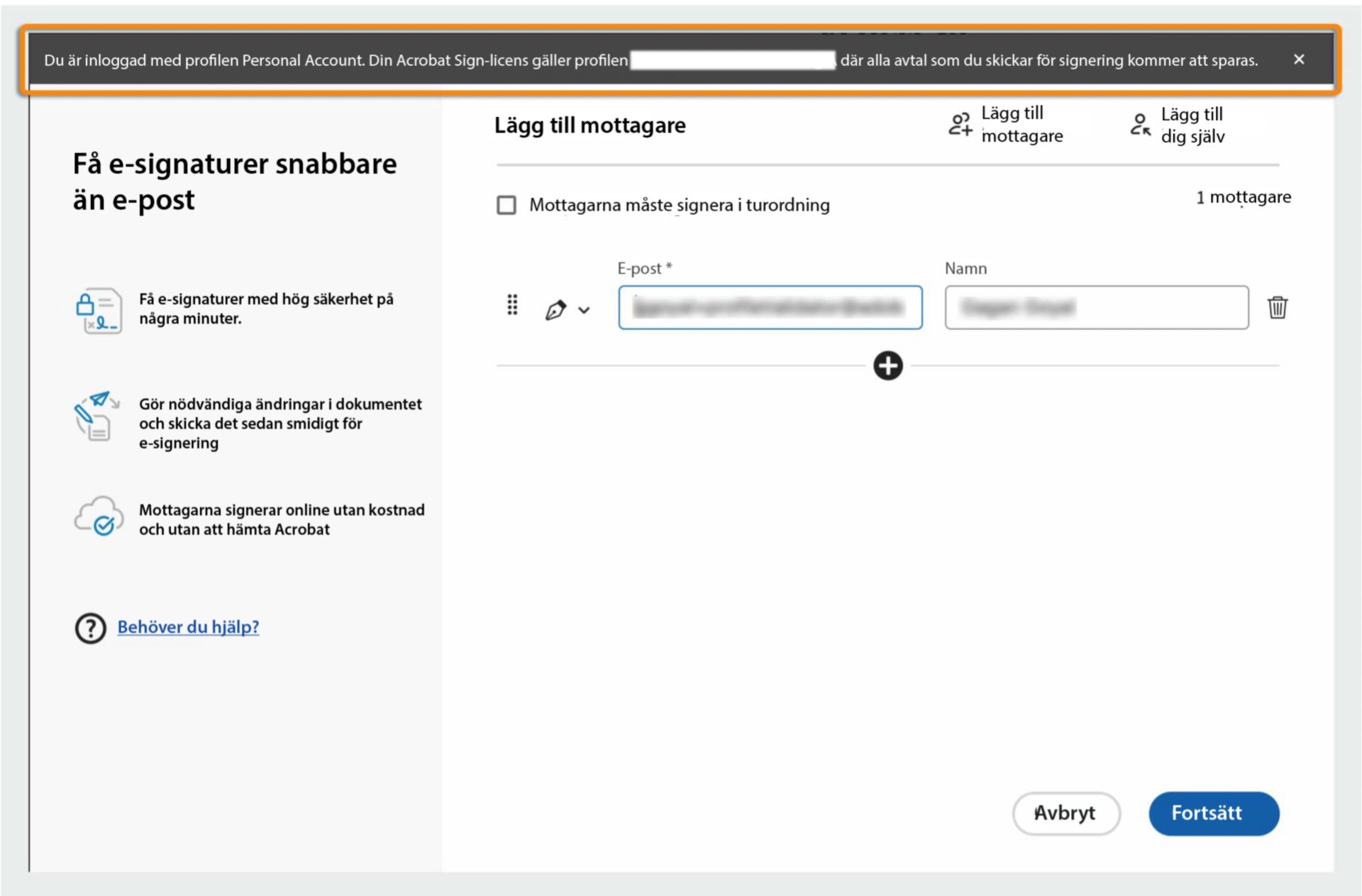
Task: Click the 'Lägg till mottagare' text button
Action: (x=1021, y=124)
